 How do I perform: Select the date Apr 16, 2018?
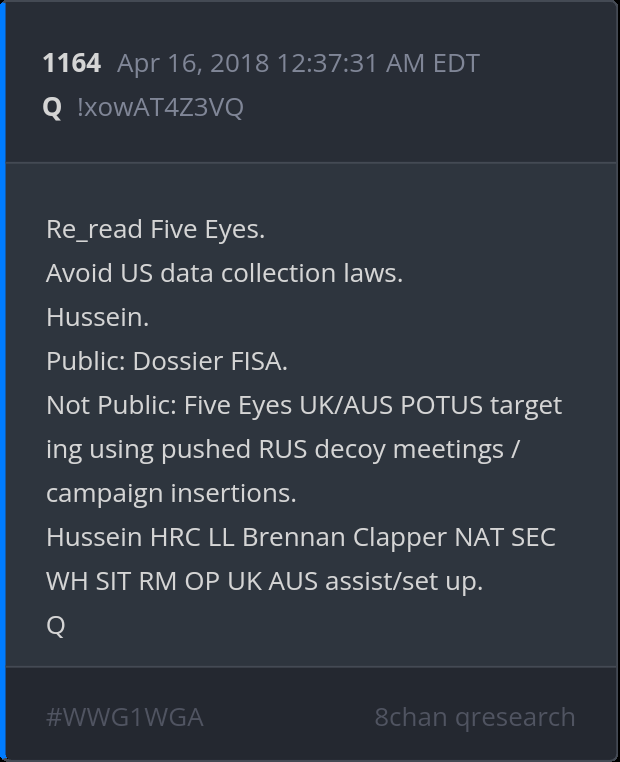click(x=192, y=64)
